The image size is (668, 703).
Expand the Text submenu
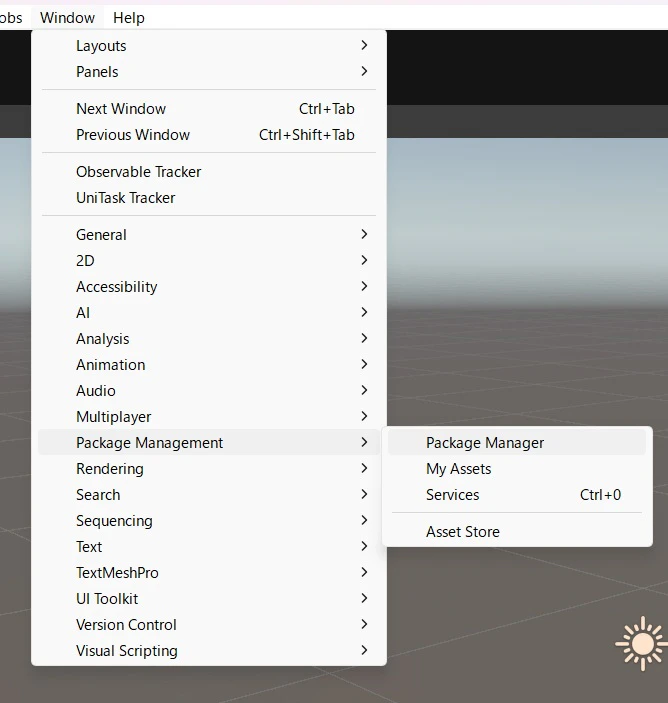point(209,547)
